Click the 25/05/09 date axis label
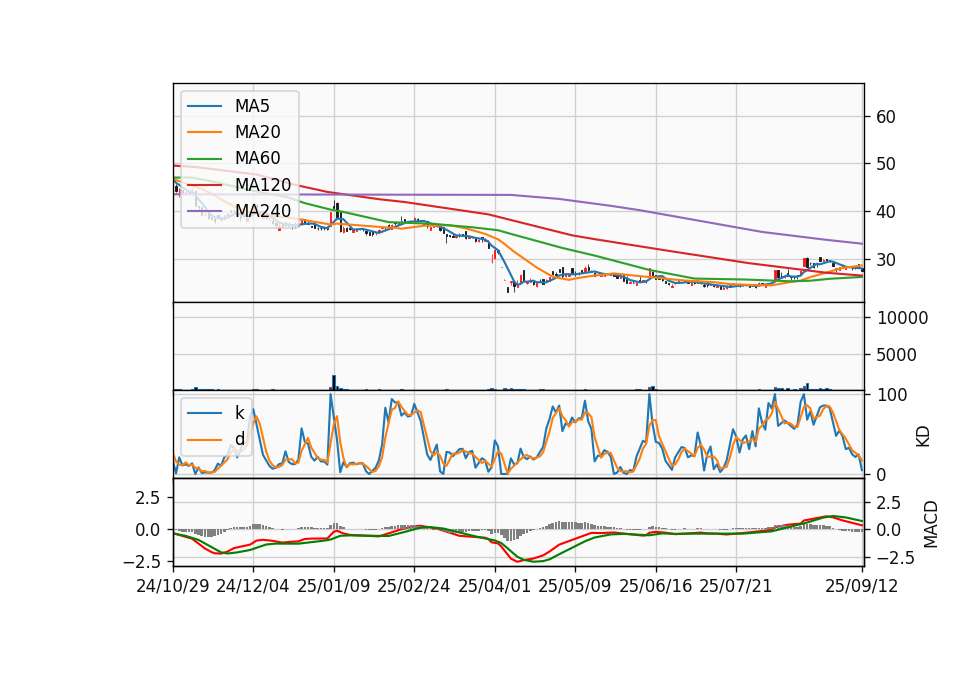960x690 pixels. coord(575,586)
